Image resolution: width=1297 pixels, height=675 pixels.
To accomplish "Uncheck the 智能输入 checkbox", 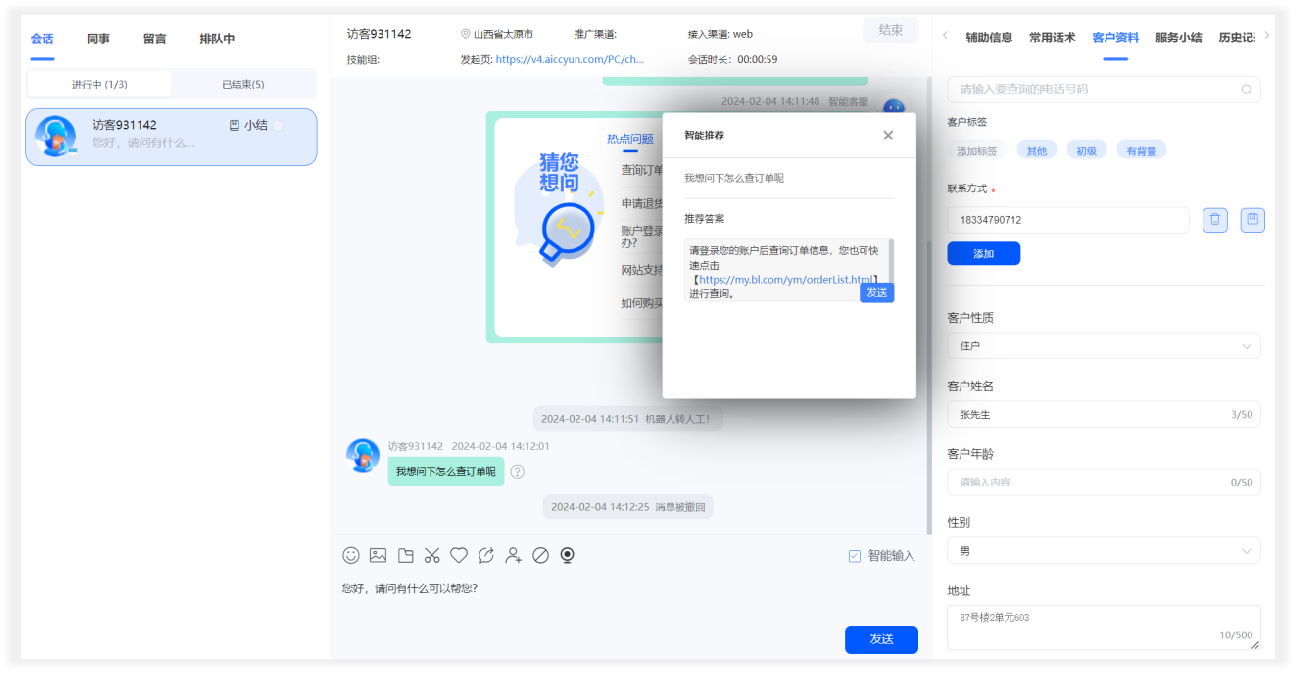I will [855, 556].
